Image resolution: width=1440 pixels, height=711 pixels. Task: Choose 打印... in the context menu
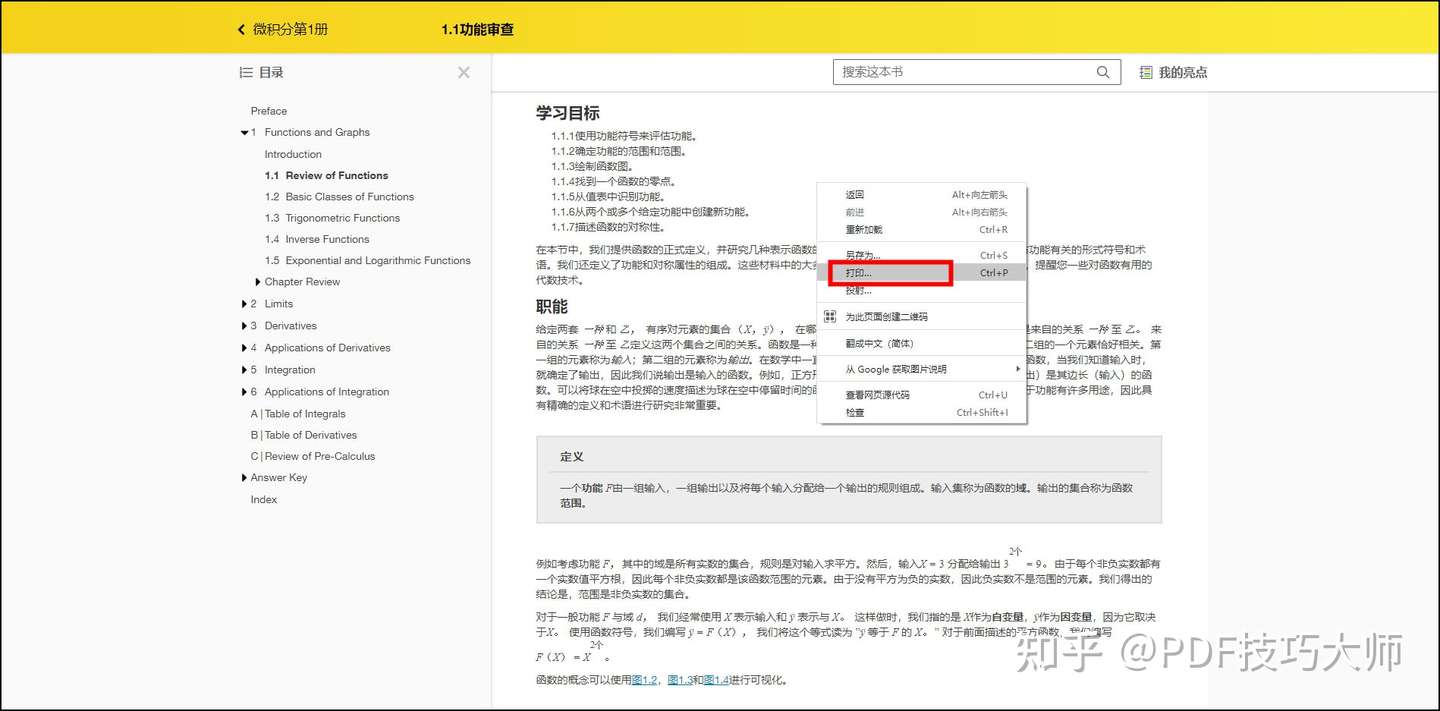click(x=922, y=273)
